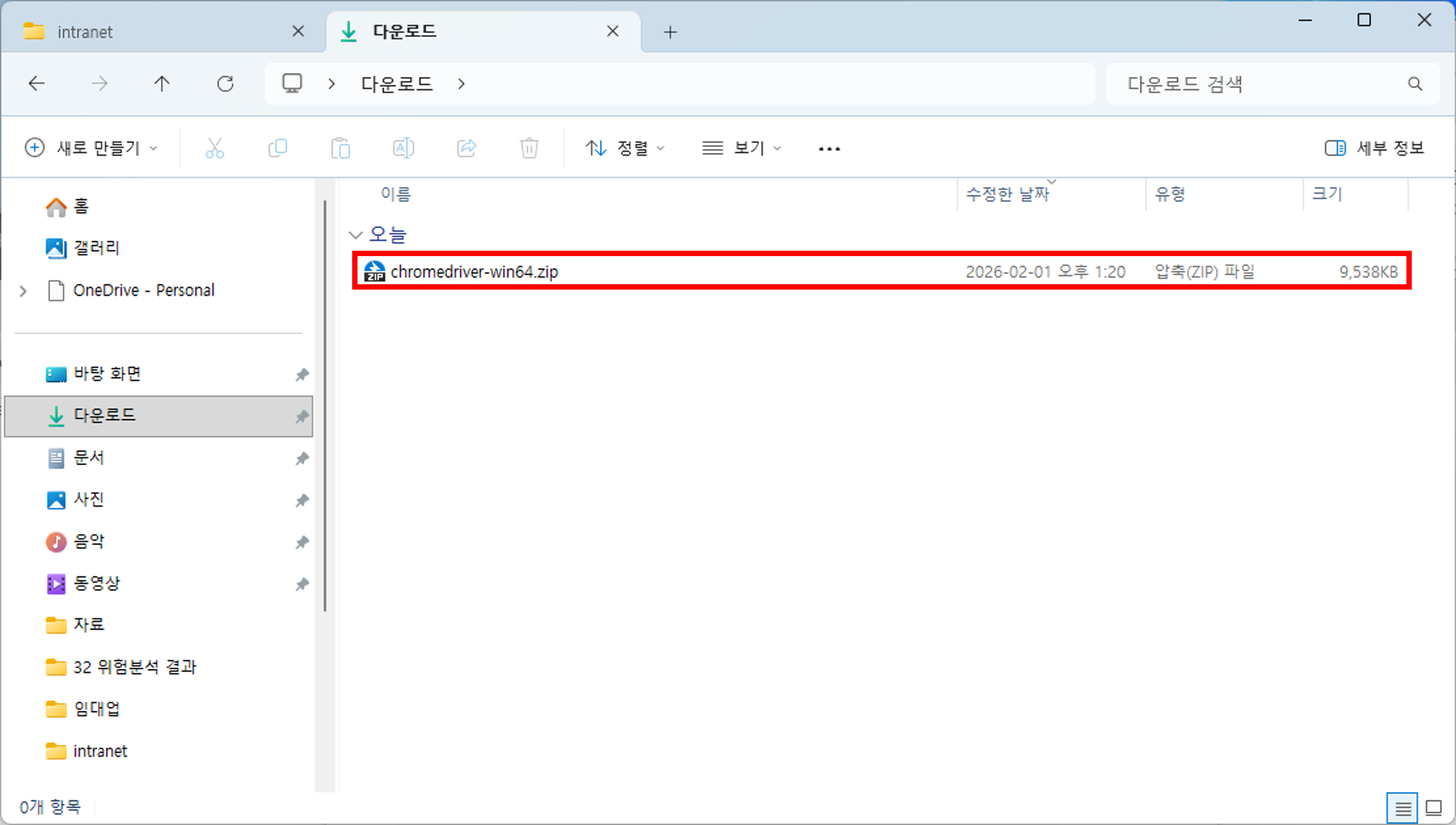
Task: Navigate up one folder level
Action: pos(162,83)
